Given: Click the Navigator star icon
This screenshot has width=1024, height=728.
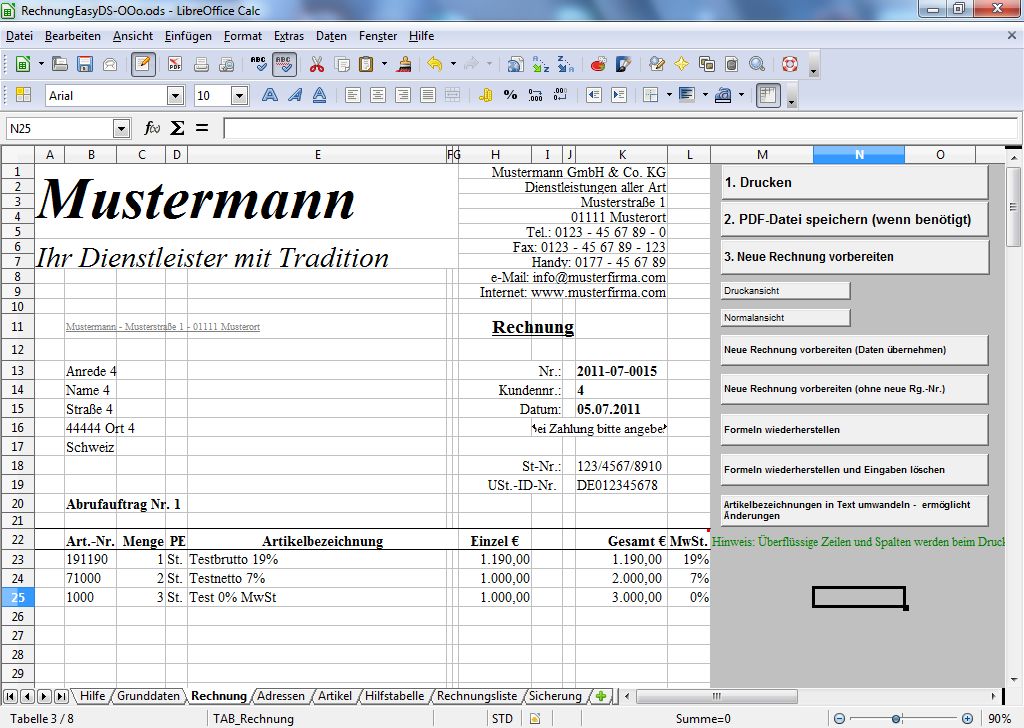Looking at the screenshot, I should [682, 64].
